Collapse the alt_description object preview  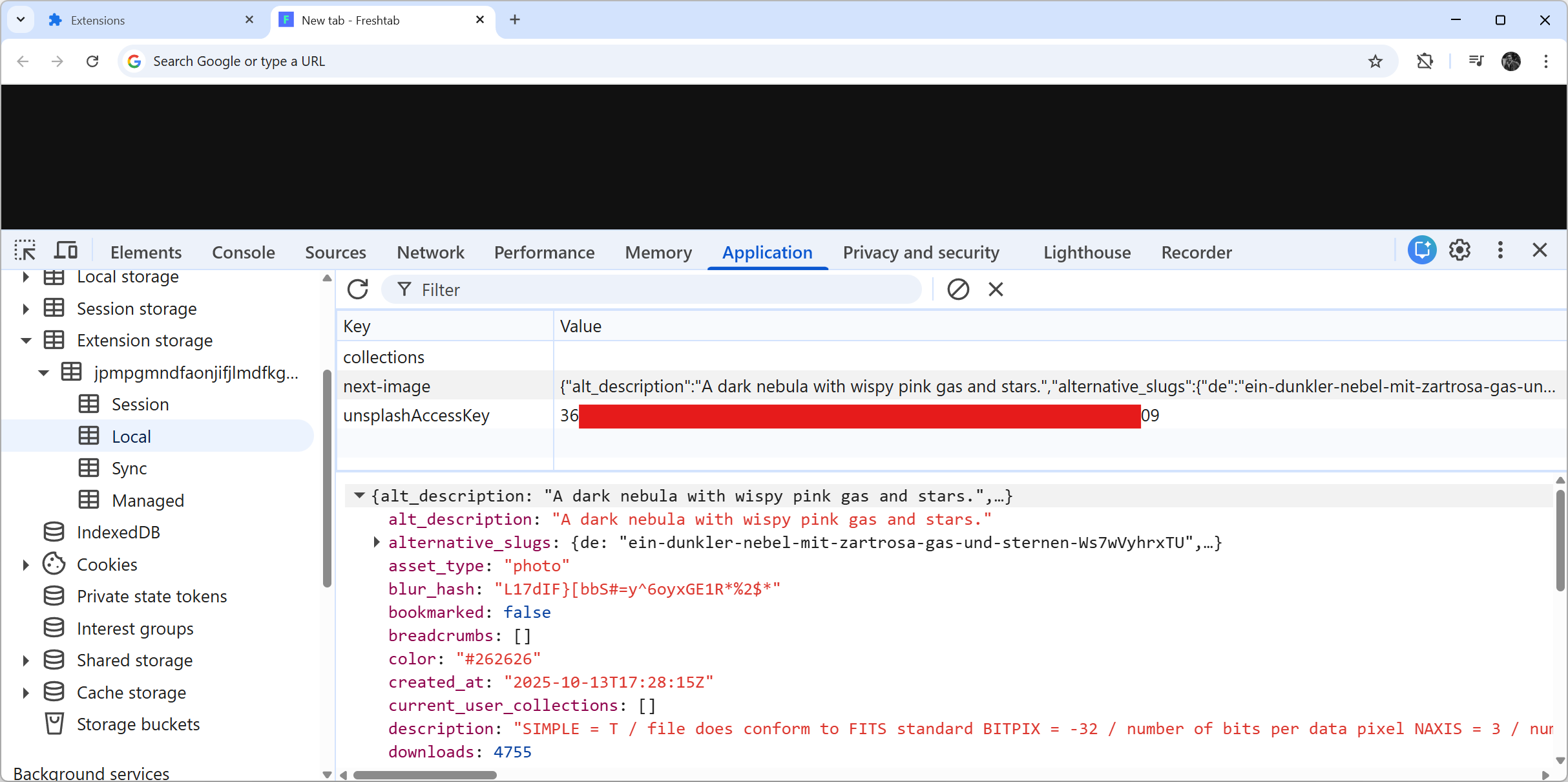click(360, 496)
